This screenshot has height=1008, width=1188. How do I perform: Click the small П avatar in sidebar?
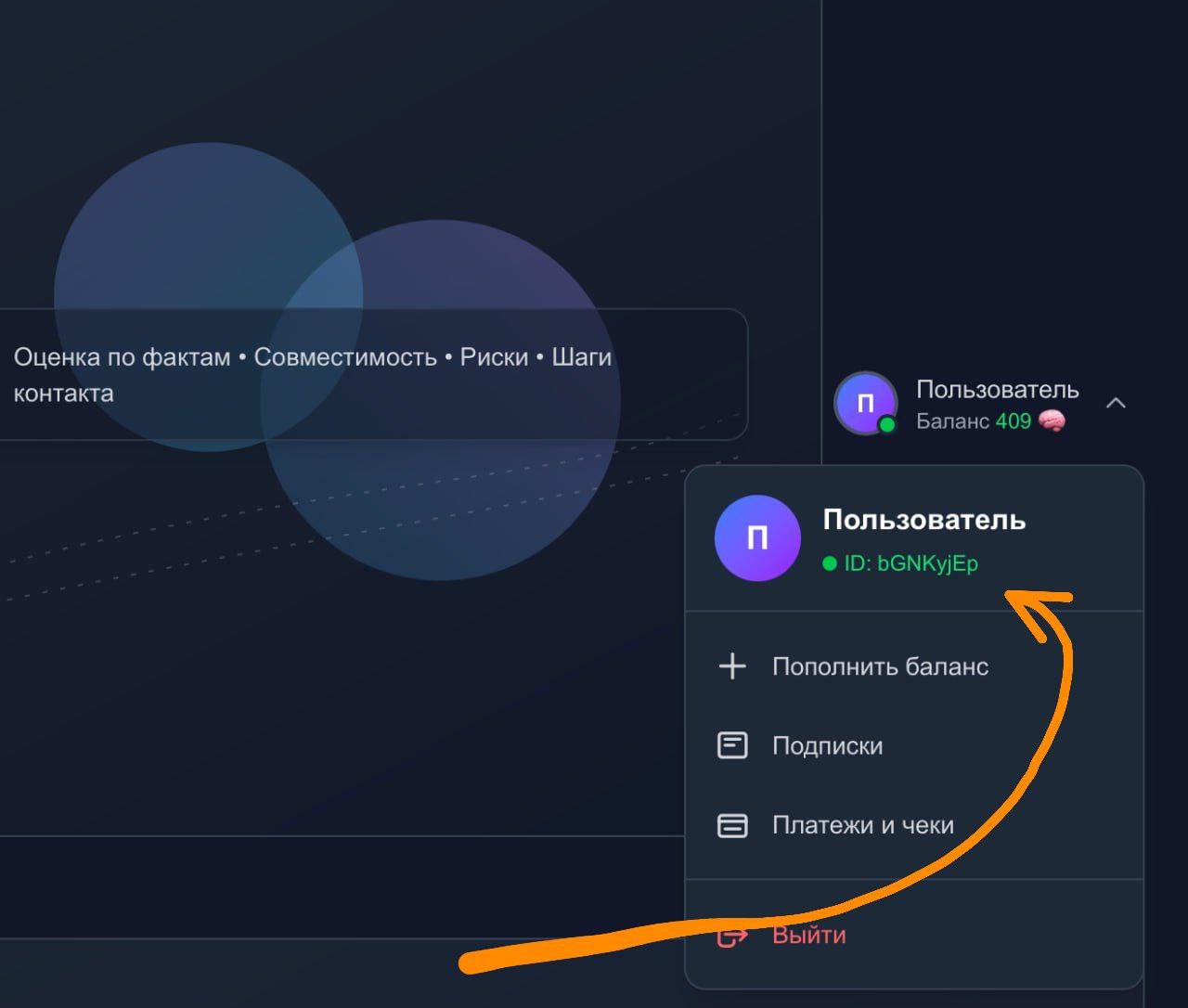[865, 403]
